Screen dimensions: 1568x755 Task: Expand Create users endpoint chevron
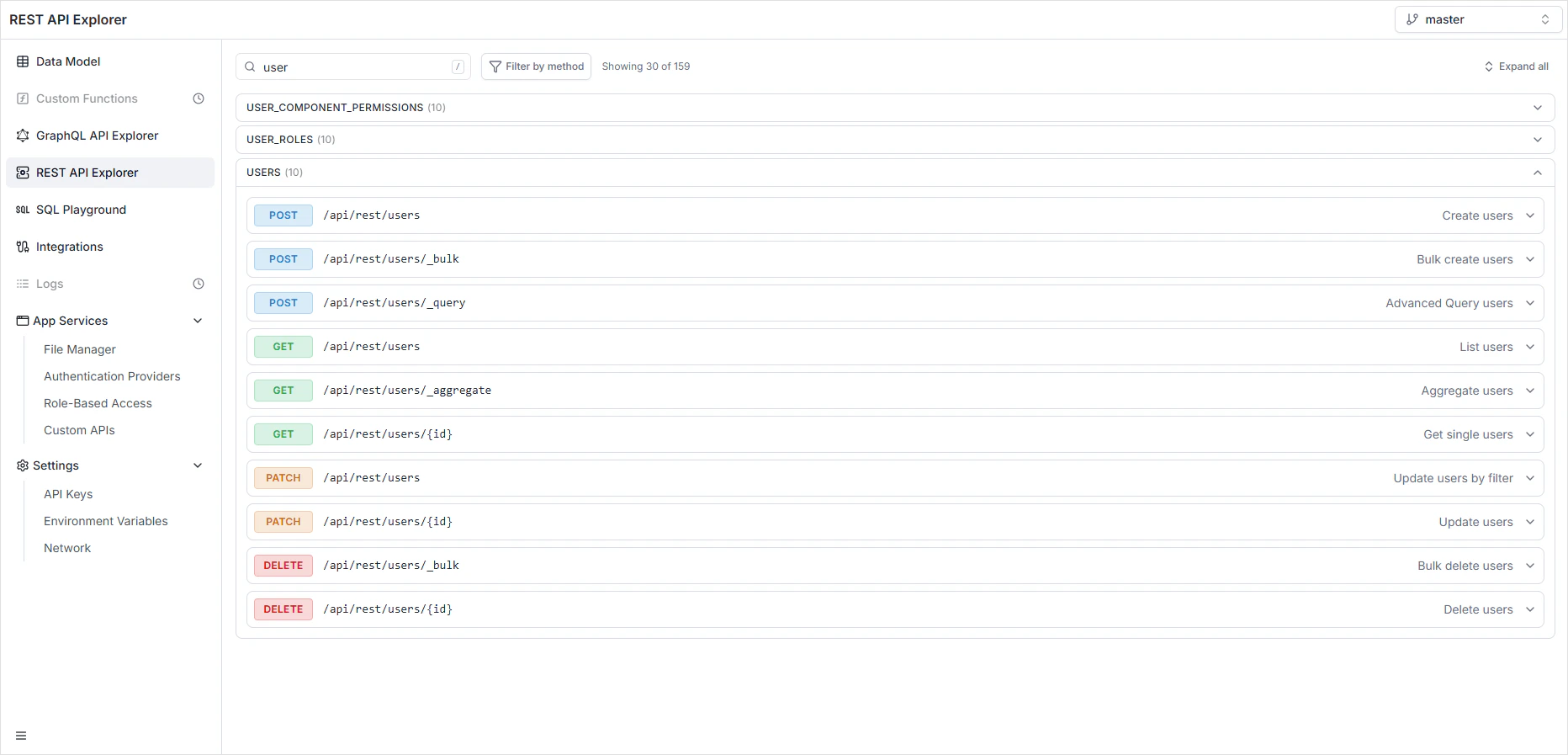1530,215
